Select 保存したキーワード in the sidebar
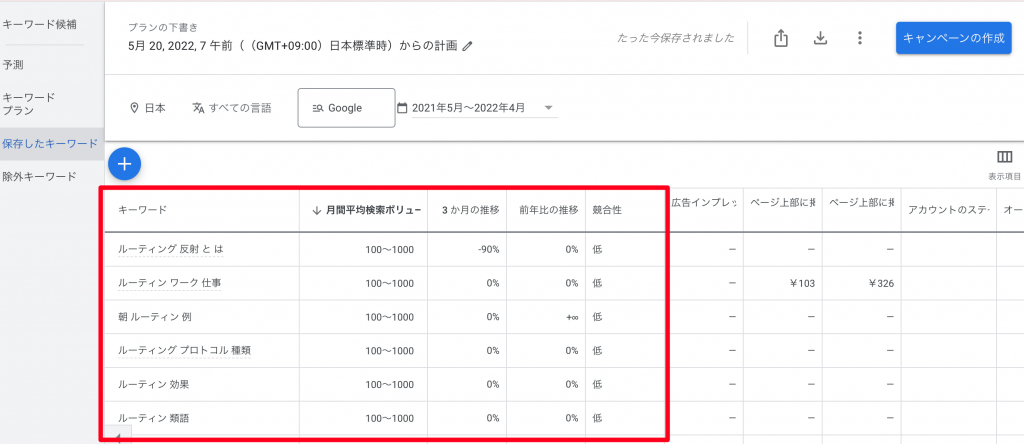This screenshot has width=1024, height=444. (x=50, y=144)
